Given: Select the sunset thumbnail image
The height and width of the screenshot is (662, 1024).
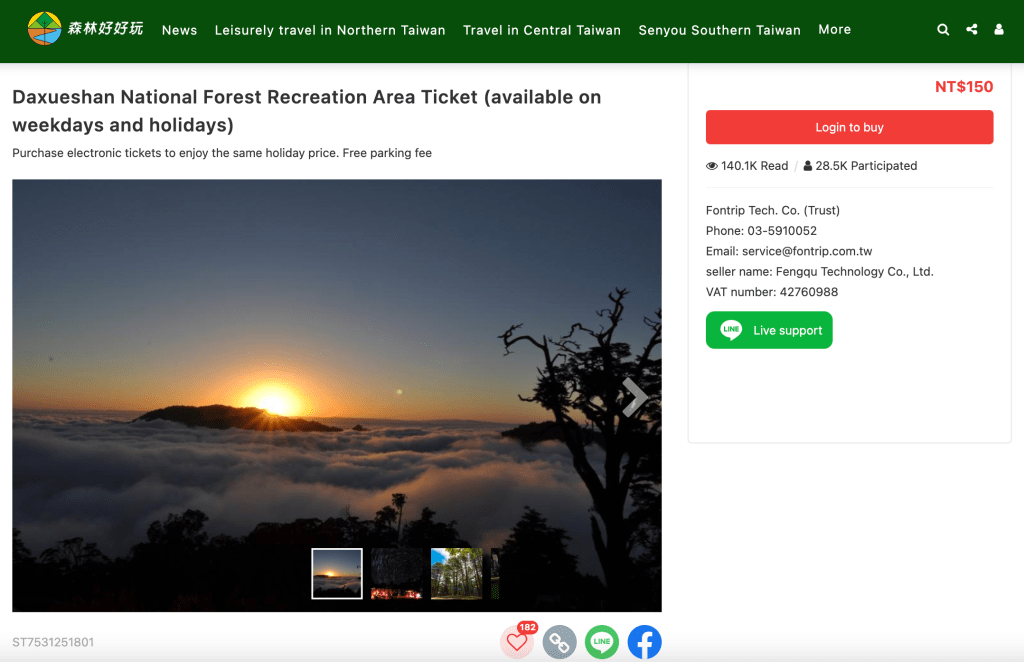Looking at the screenshot, I should [337, 573].
